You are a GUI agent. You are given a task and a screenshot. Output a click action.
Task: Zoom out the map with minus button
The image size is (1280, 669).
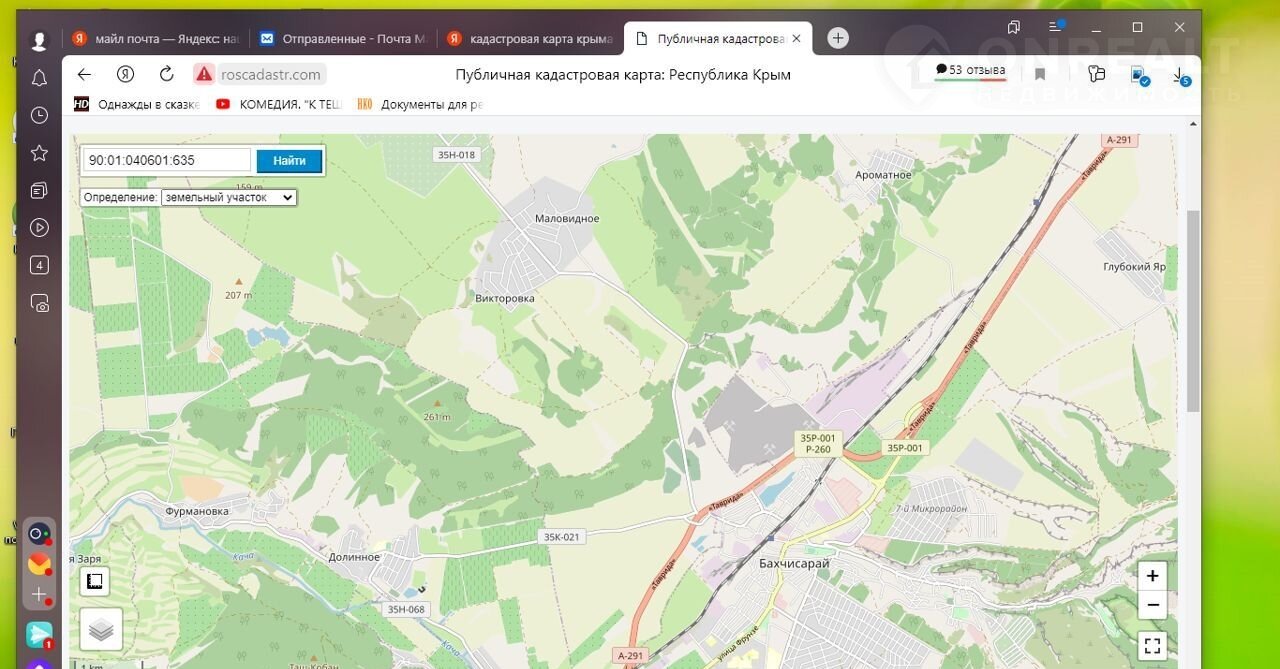[x=1152, y=605]
